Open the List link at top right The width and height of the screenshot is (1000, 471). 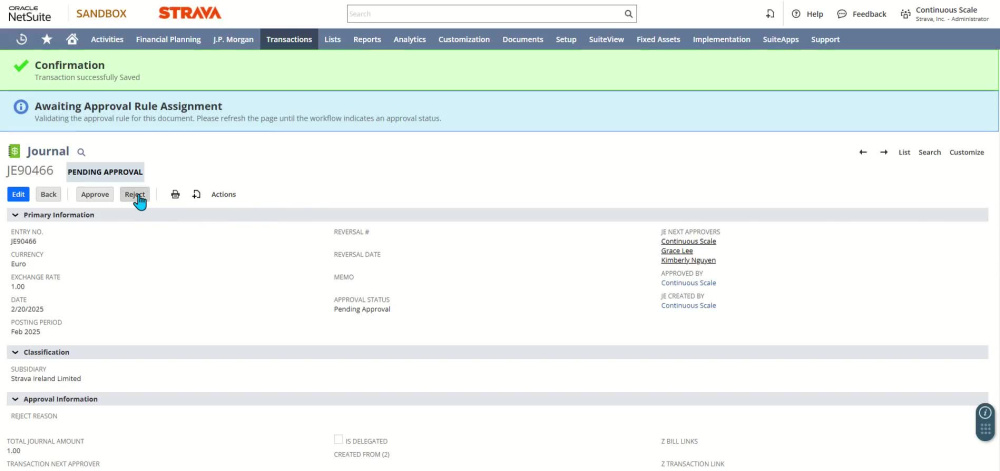click(904, 152)
